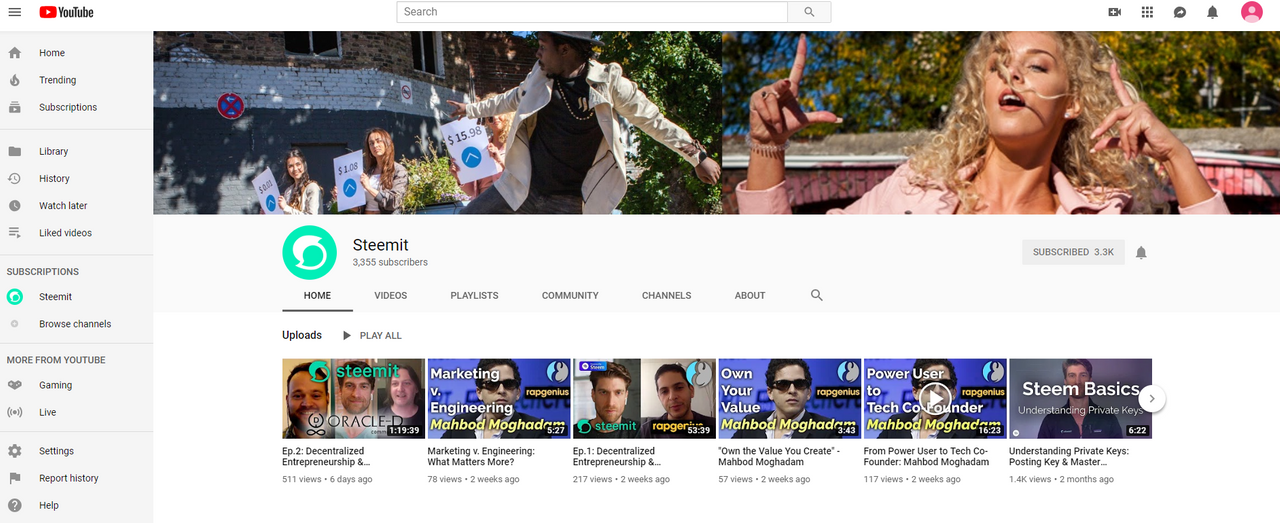Click the History clock icon
This screenshot has width=1280, height=523.
15,179
